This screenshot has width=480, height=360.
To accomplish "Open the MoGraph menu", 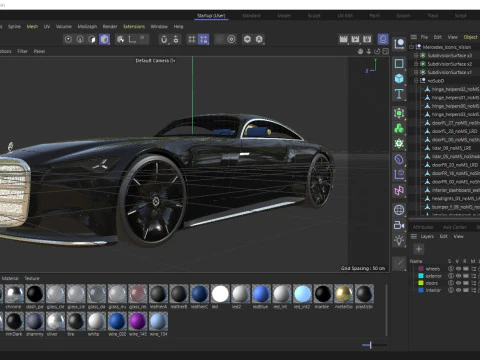I will tap(87, 26).
